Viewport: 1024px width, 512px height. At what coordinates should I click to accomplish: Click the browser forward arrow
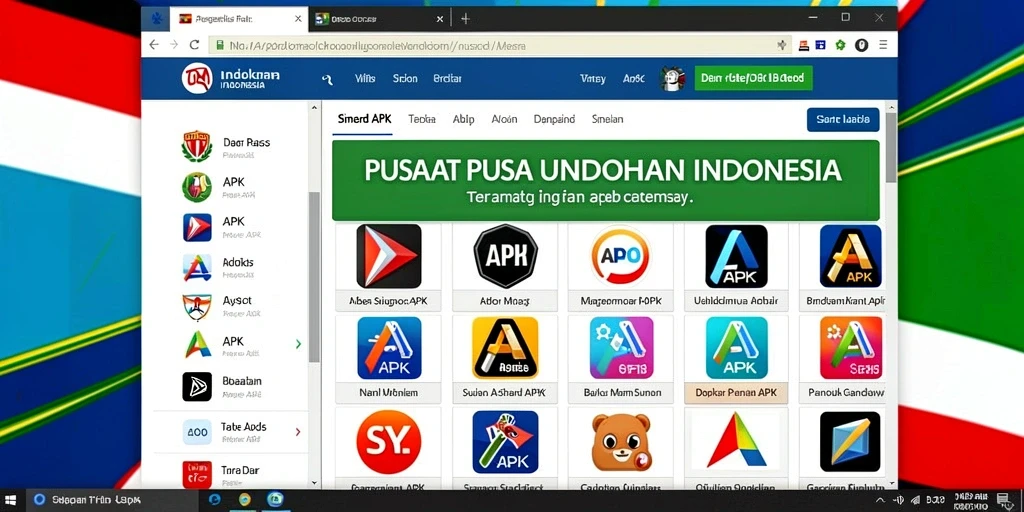click(174, 45)
